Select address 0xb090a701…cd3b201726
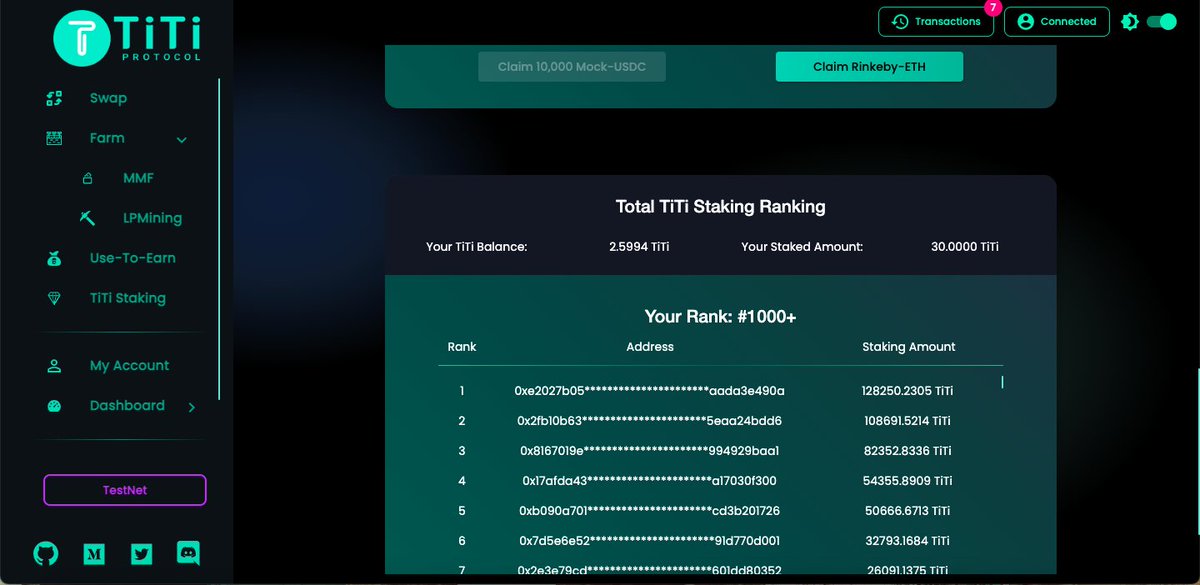The height and width of the screenshot is (585, 1200). (x=650, y=511)
